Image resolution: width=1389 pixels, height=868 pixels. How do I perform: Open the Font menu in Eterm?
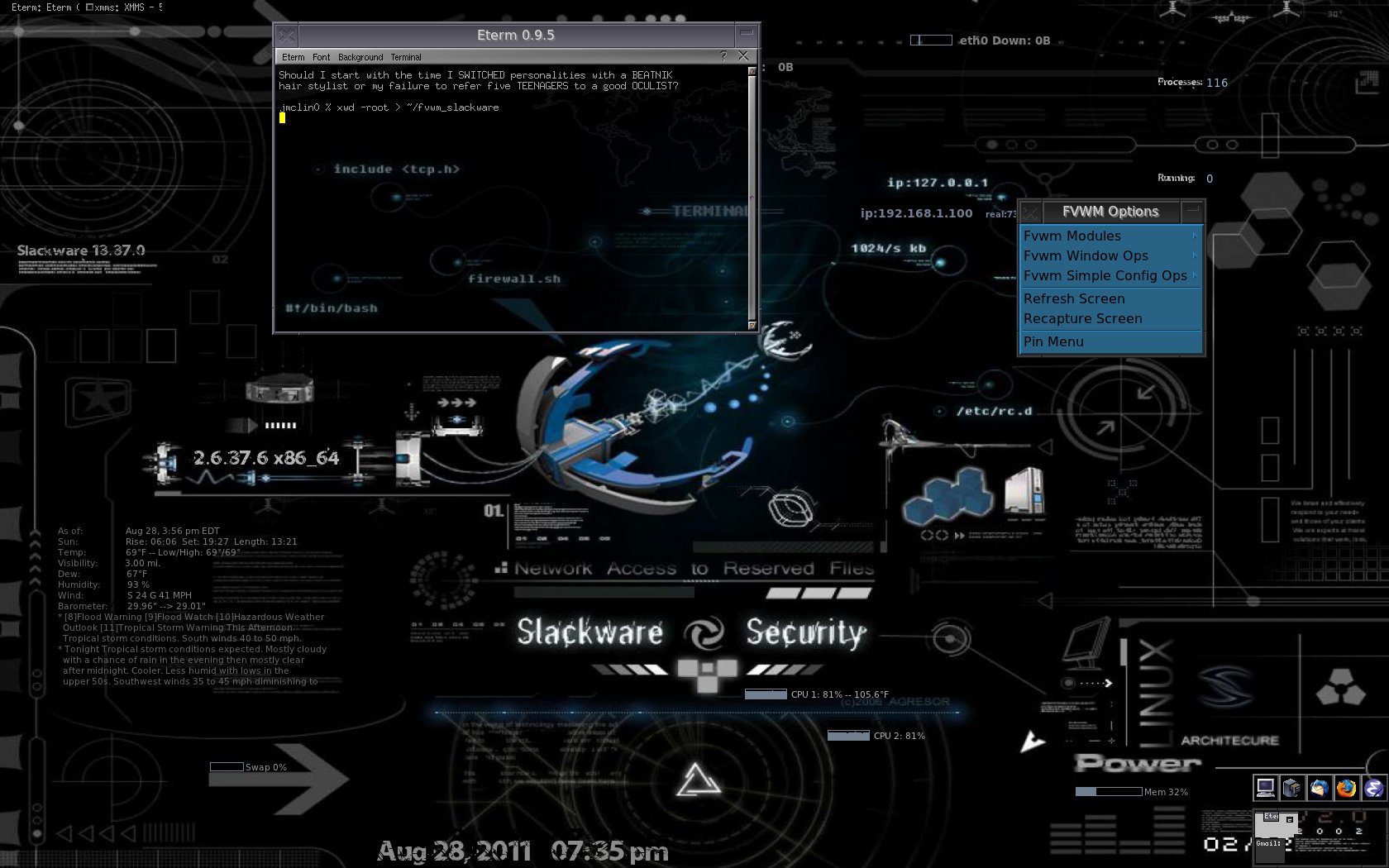tap(321, 57)
